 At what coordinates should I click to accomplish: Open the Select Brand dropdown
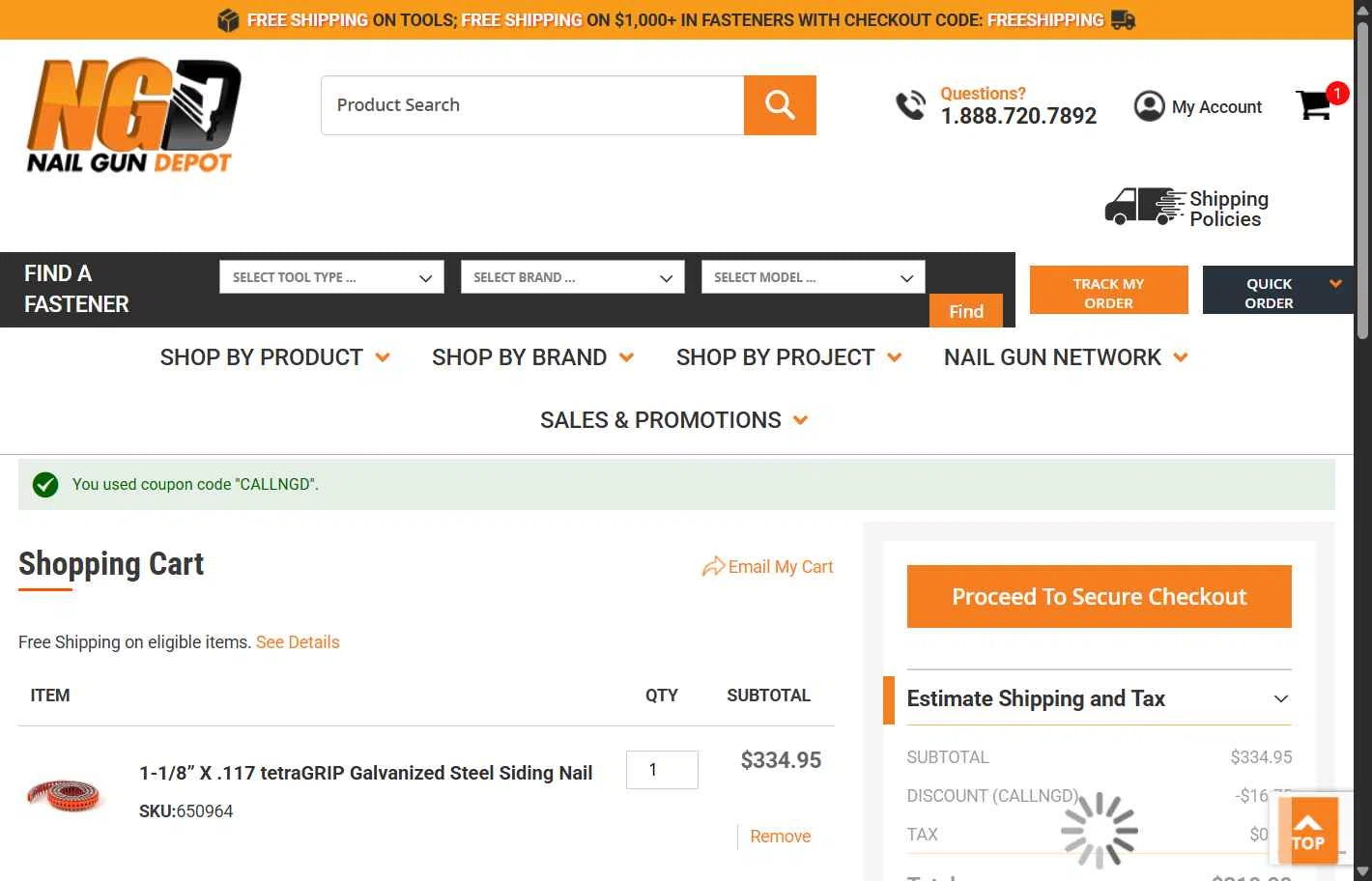(573, 277)
